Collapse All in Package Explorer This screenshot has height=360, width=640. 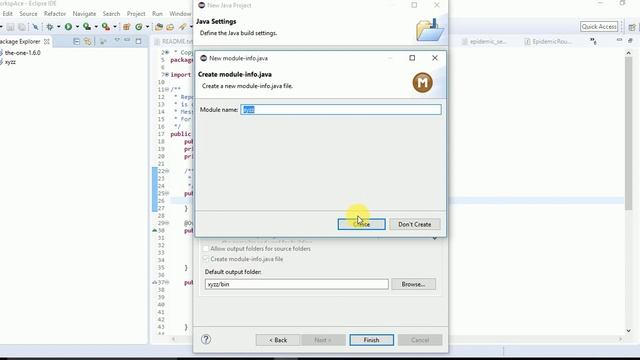(76, 41)
